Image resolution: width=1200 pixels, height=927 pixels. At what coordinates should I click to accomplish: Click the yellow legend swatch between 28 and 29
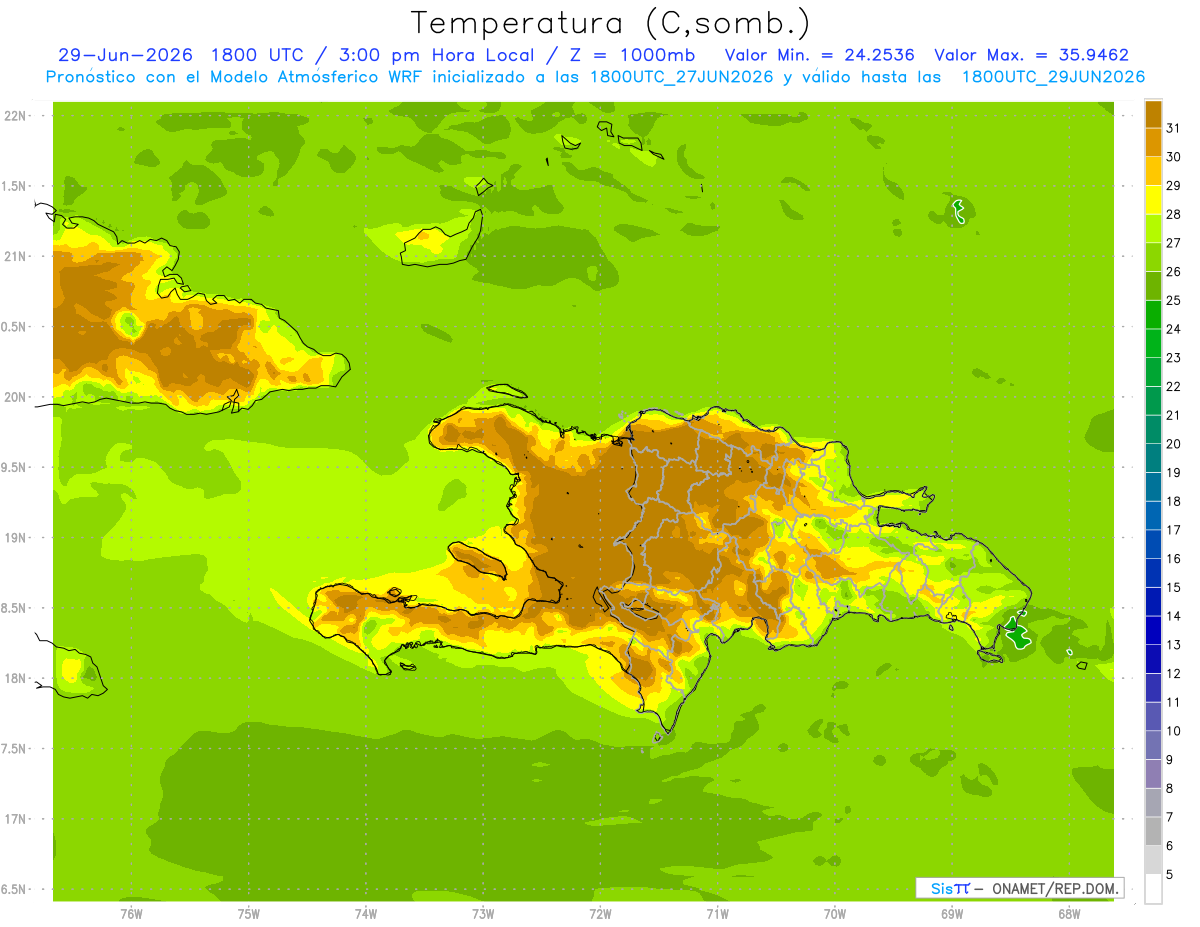pyautogui.click(x=1153, y=200)
